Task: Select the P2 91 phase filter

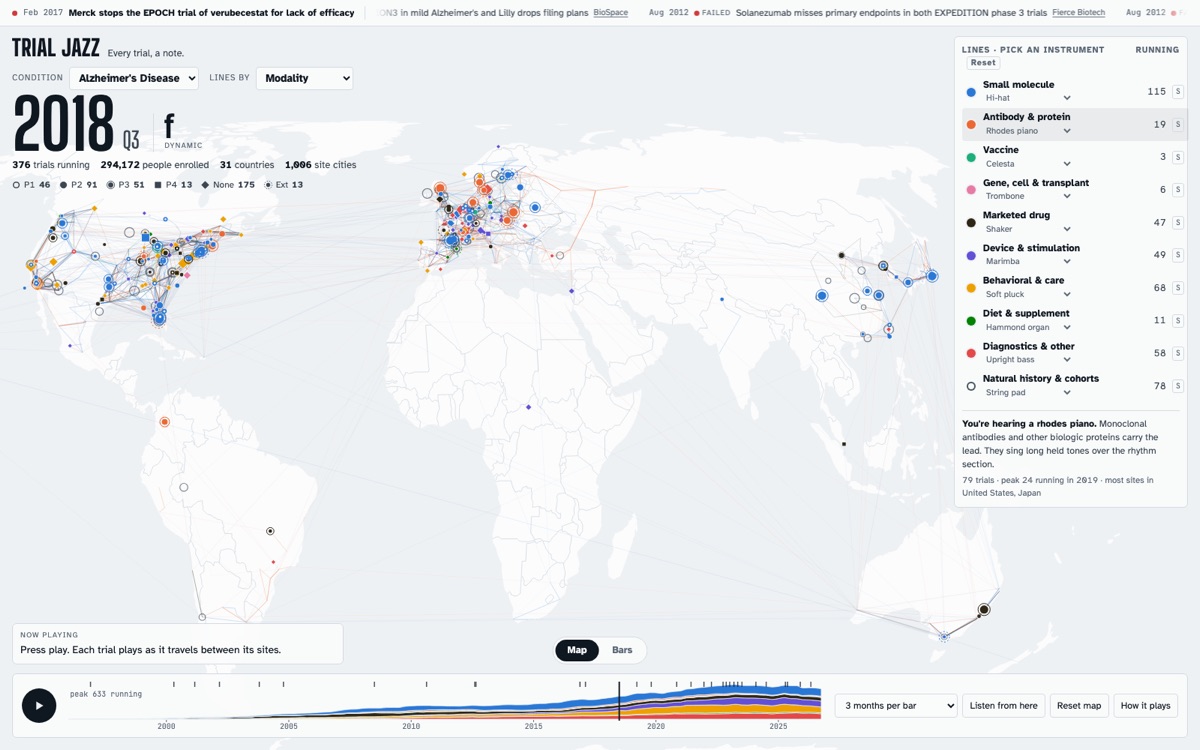Action: click(78, 185)
